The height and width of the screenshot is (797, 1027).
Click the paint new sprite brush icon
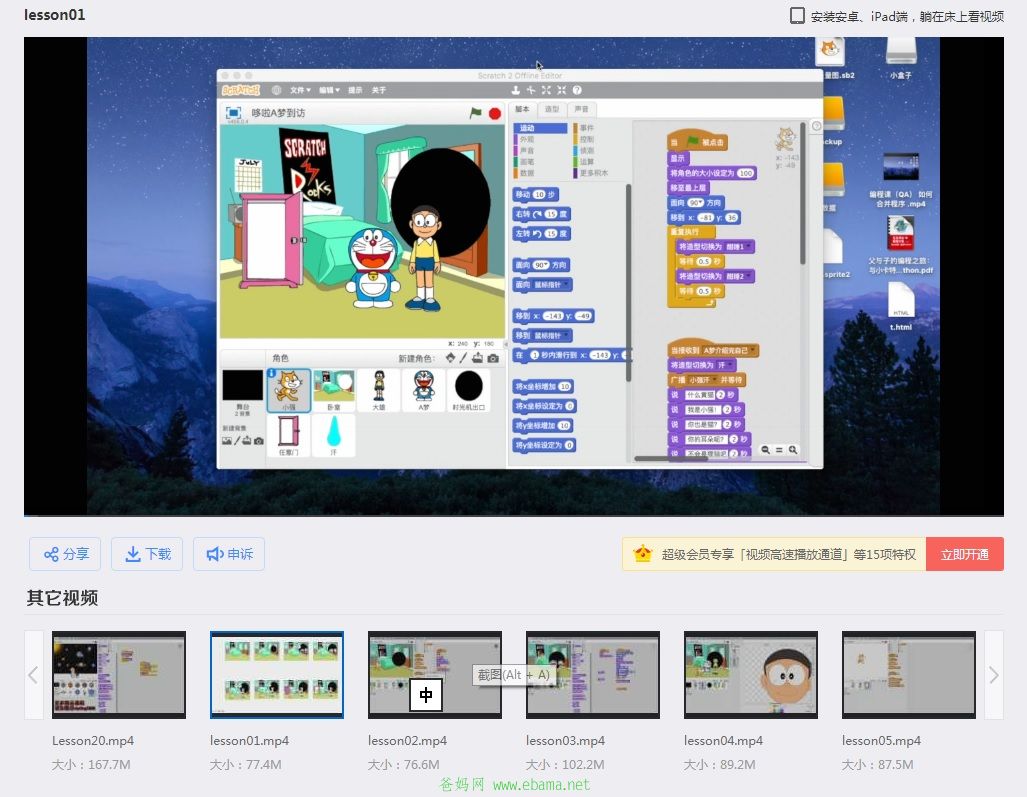(463, 358)
